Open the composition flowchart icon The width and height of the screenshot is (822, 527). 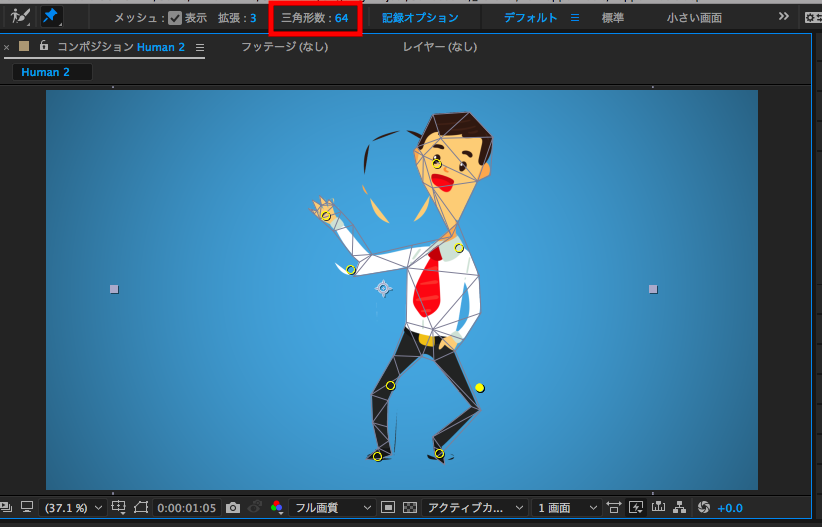(x=680, y=507)
